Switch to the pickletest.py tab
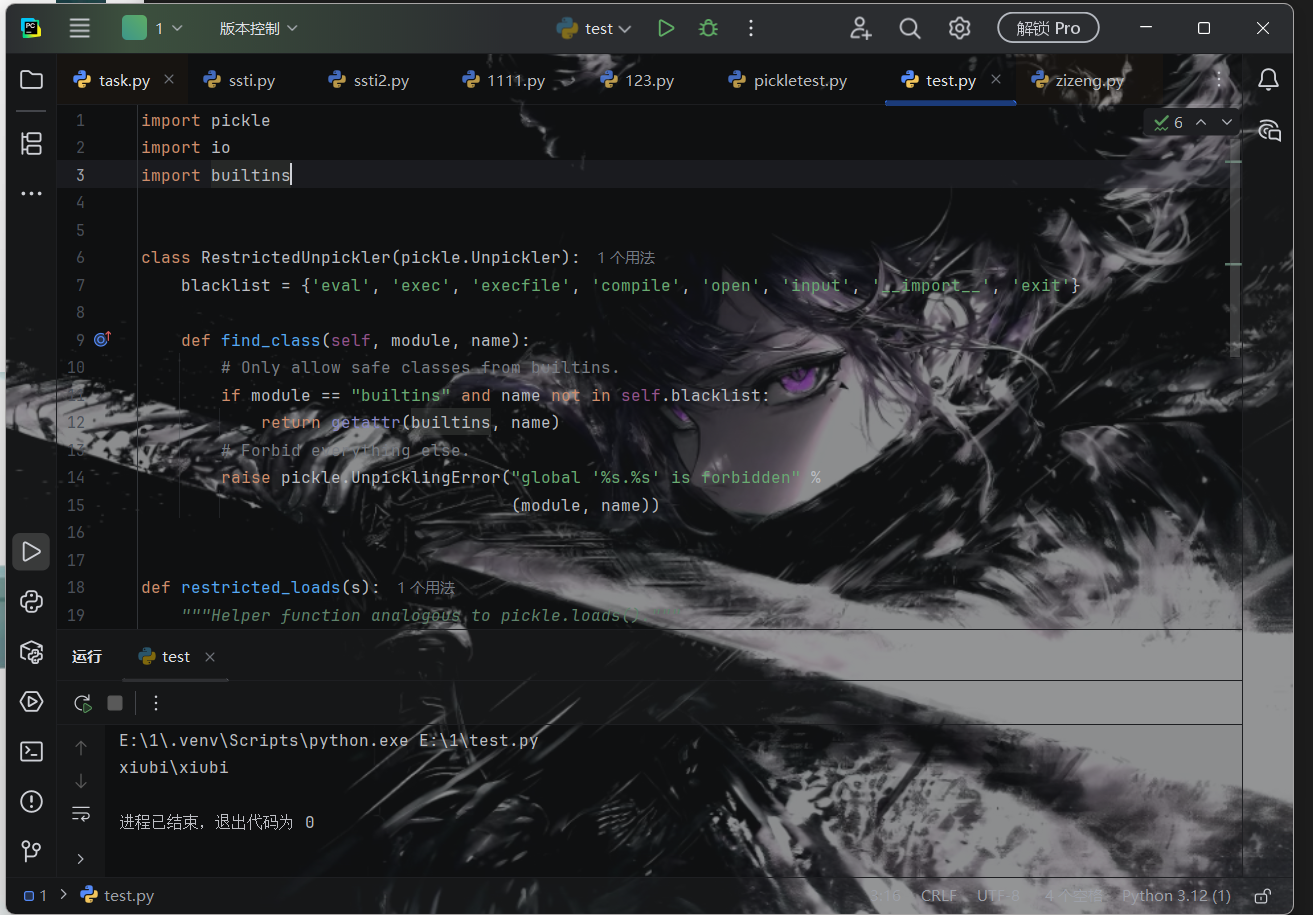 click(788, 81)
